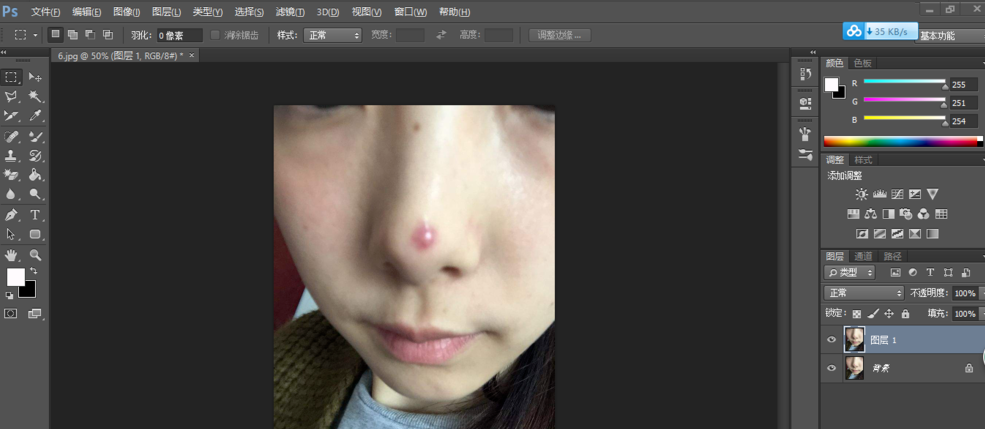Enable the 消除锯齿 anti-alias checkbox
Screen dimensions: 985x429
tap(216, 35)
